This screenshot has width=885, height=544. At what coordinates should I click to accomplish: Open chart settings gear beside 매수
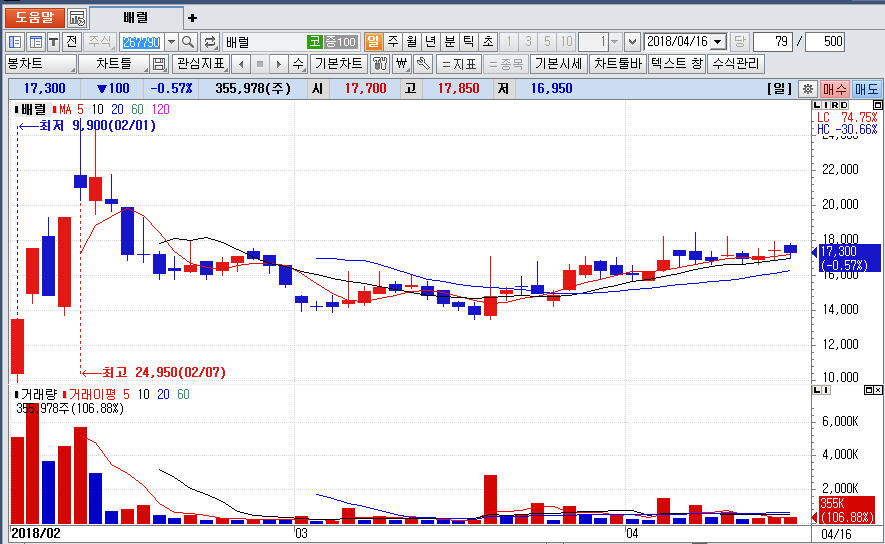coord(808,89)
